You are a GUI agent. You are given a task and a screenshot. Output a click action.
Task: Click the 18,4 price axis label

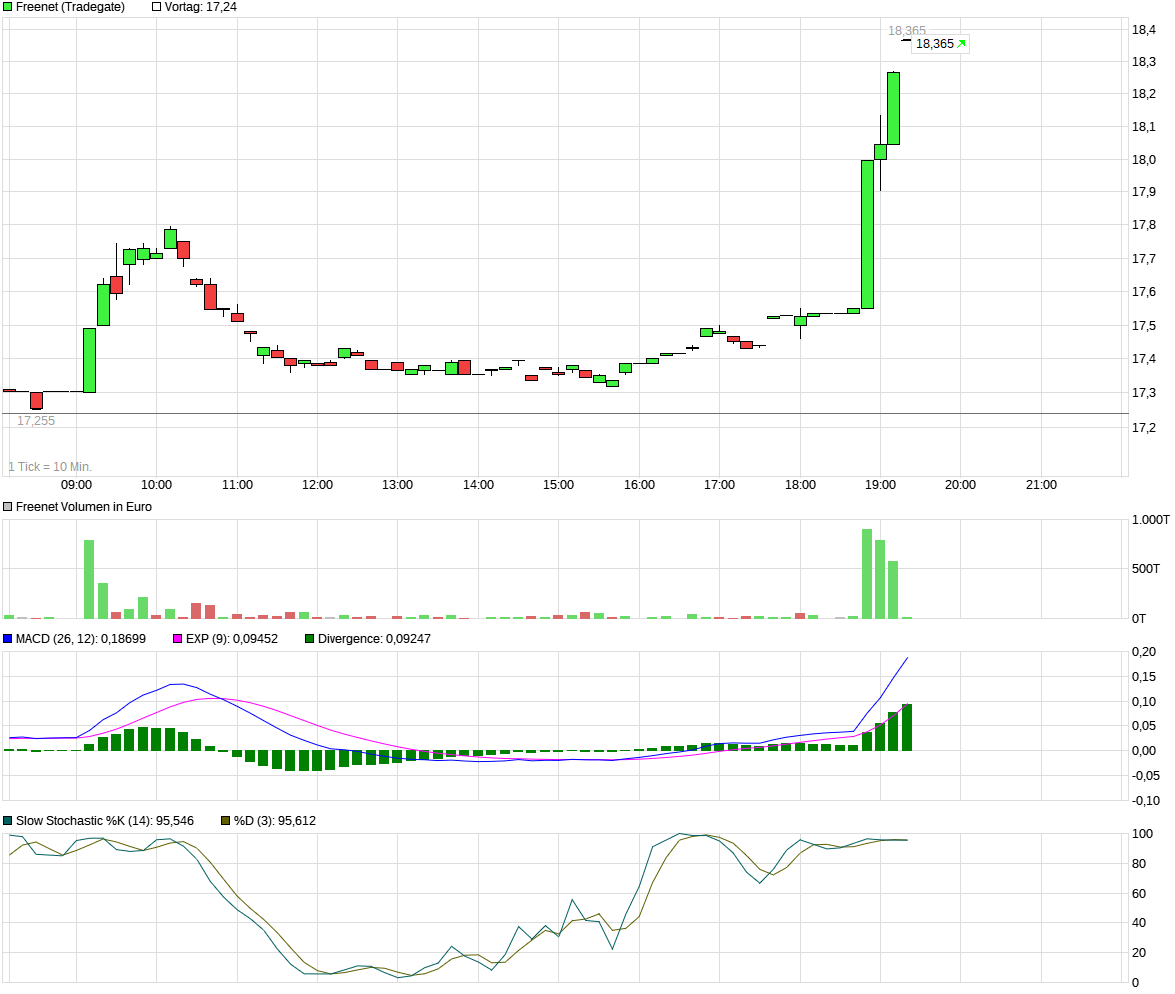(1144, 30)
